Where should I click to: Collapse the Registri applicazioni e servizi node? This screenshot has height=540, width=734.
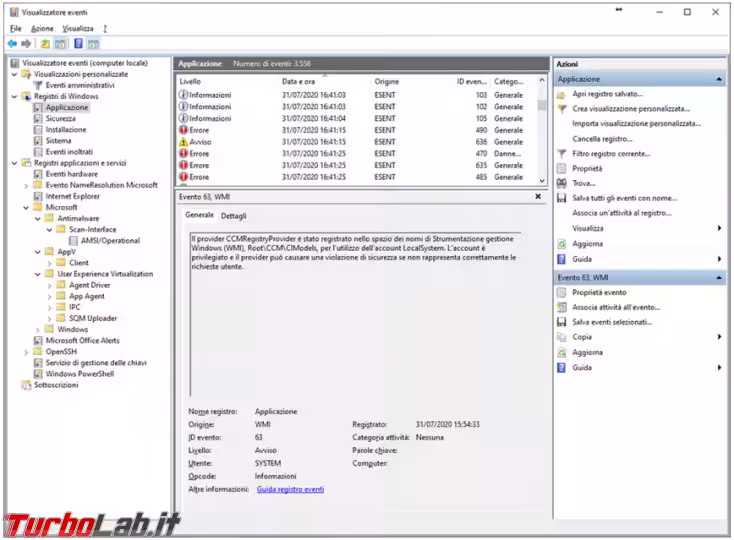point(15,163)
